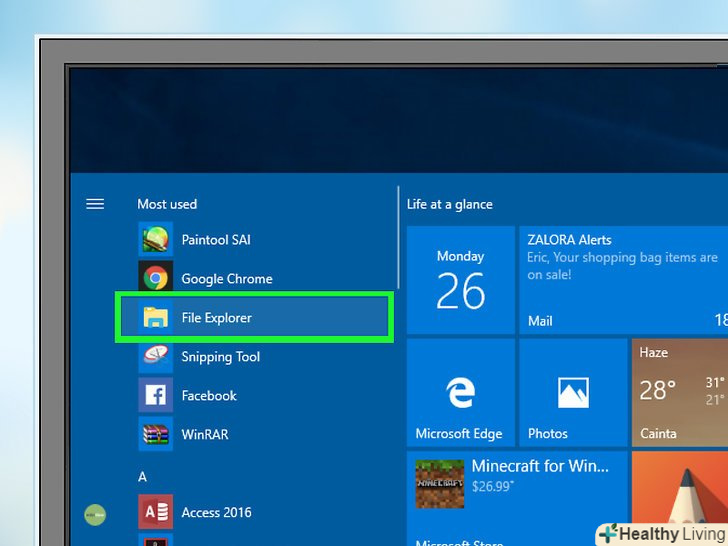Click the Paintool SAI app icon
The image size is (728, 546).
(156, 240)
